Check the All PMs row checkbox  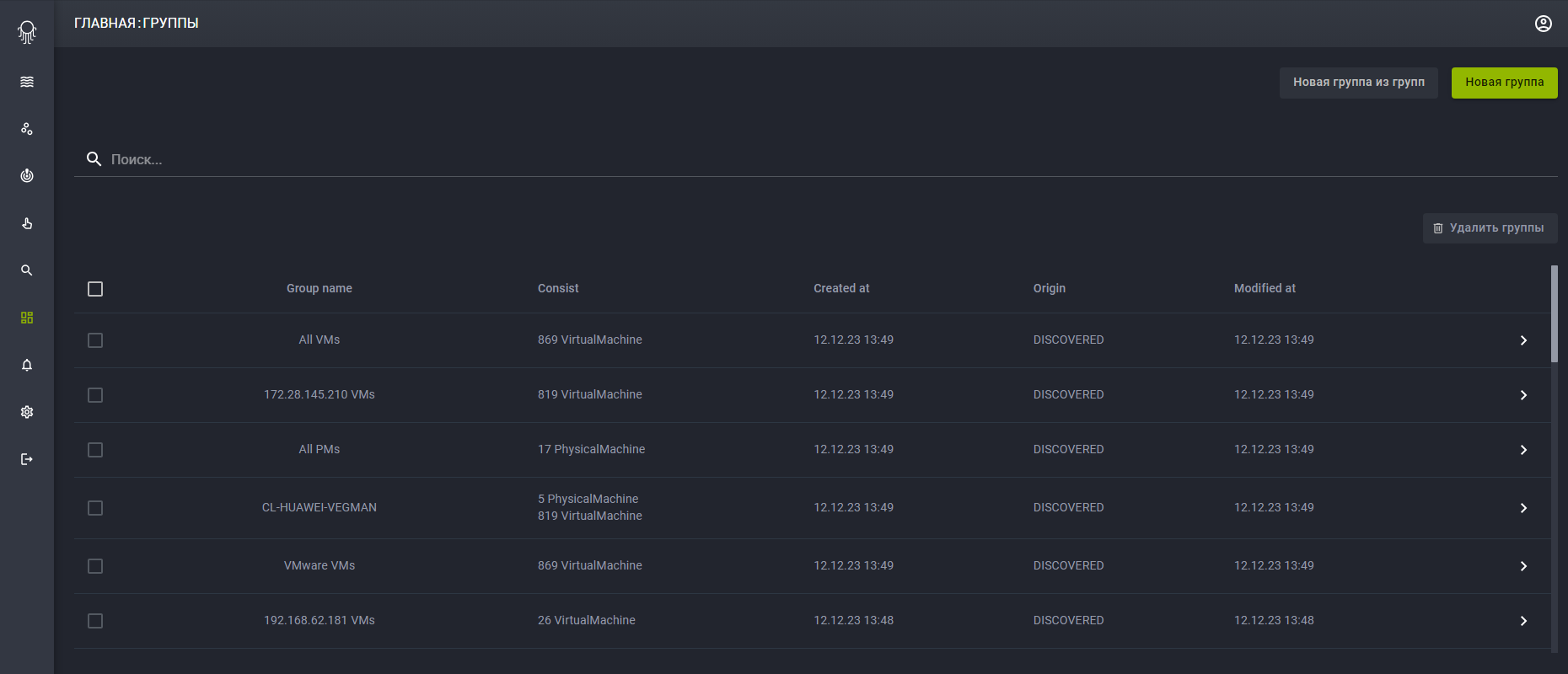tap(95, 450)
